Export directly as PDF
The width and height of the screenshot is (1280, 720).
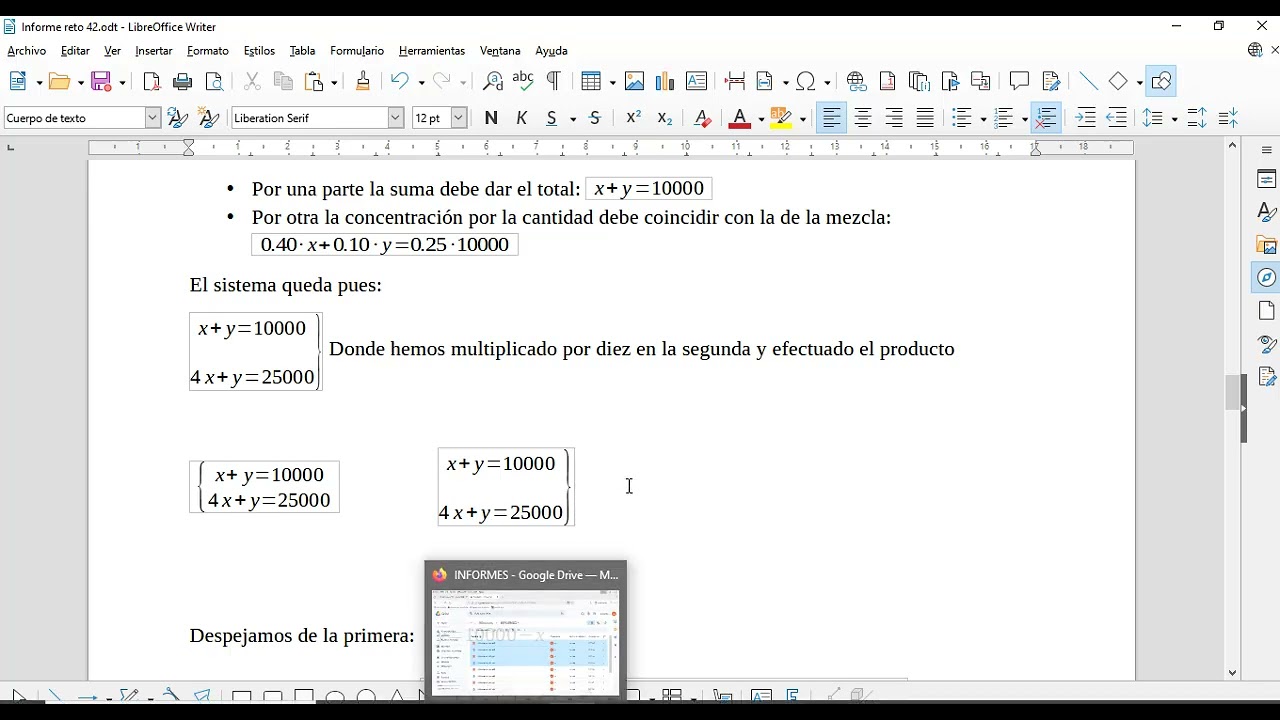[152, 82]
